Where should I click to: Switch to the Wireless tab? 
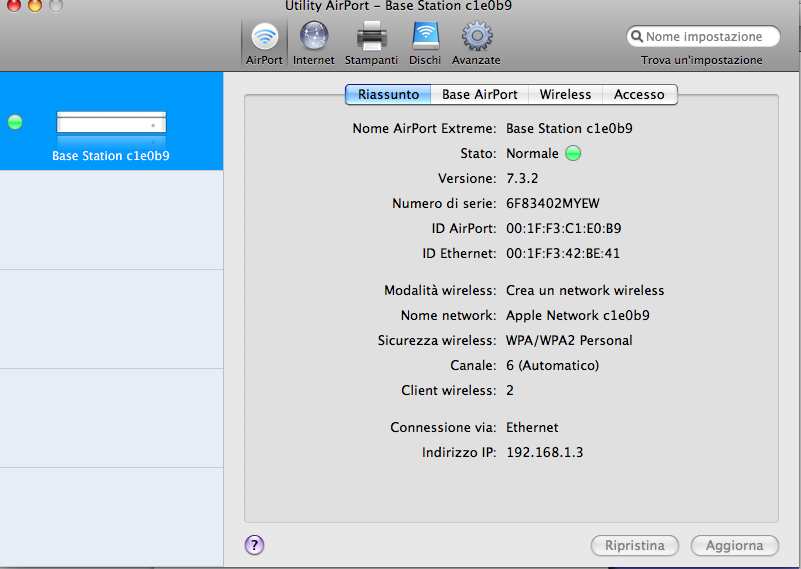pyautogui.click(x=565, y=94)
